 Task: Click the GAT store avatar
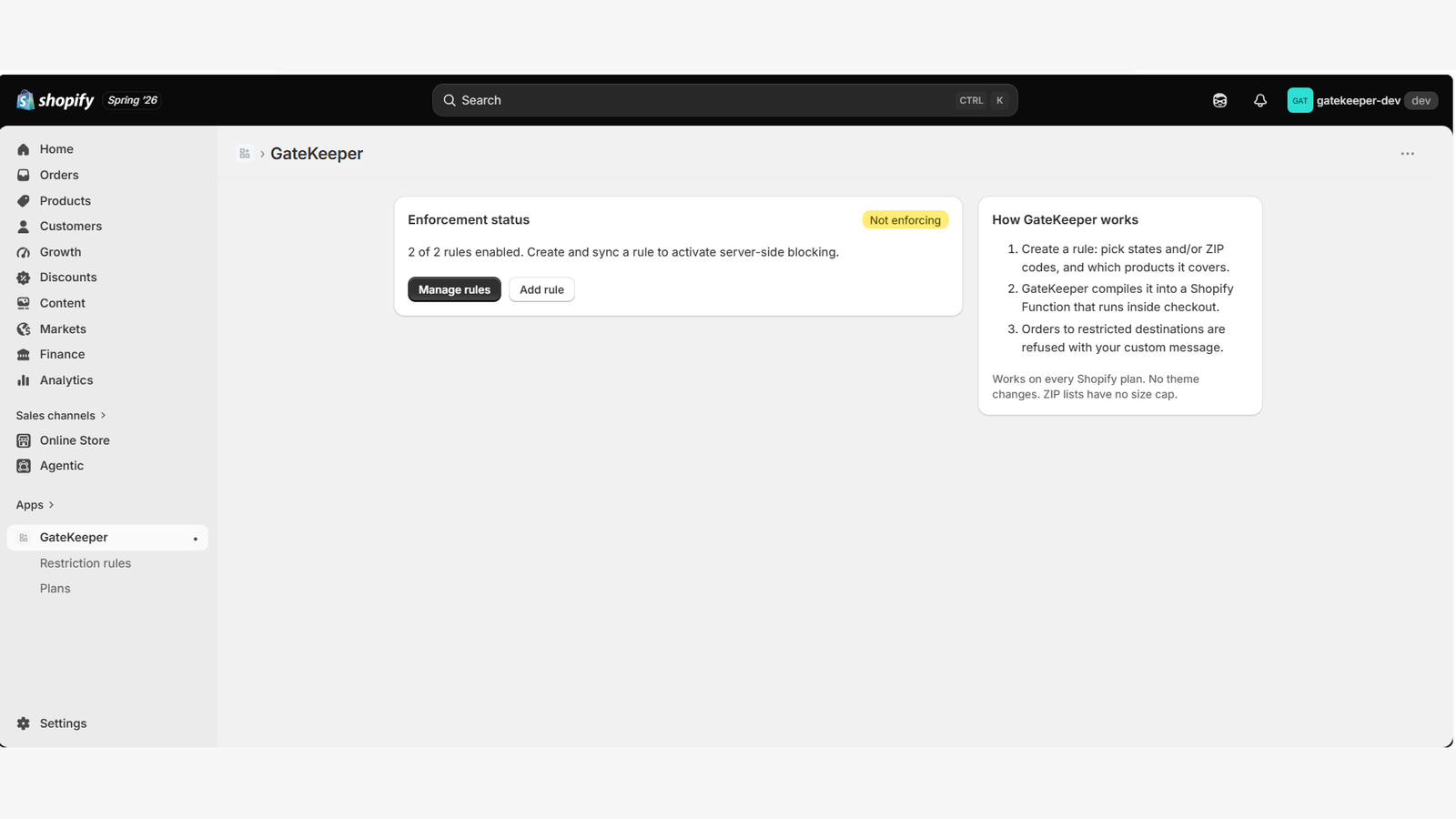tap(1300, 100)
